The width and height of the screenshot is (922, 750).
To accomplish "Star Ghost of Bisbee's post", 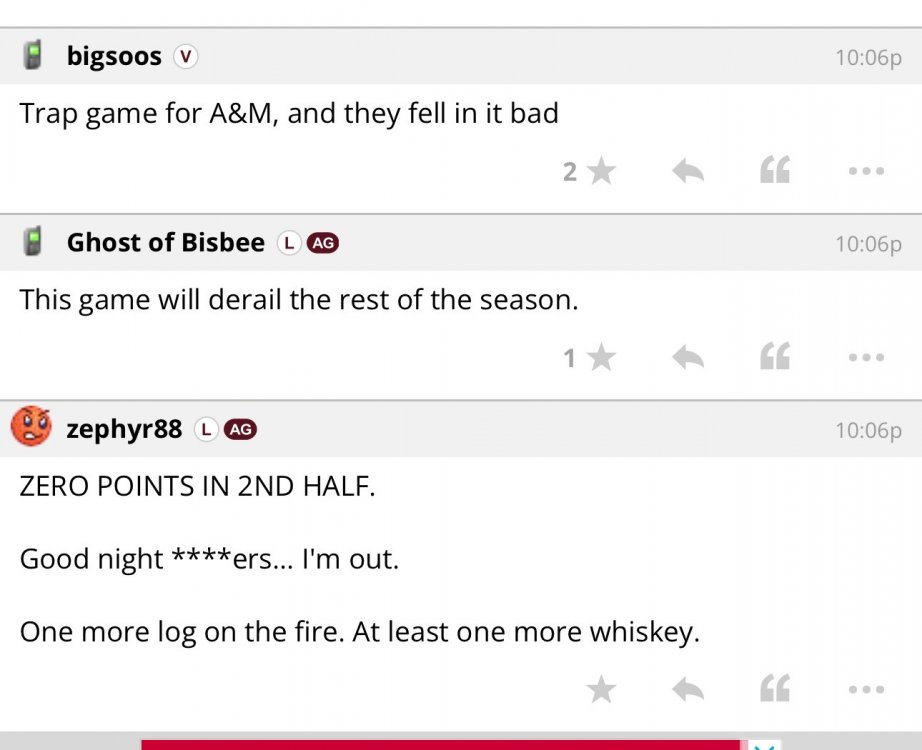I will click(x=601, y=358).
